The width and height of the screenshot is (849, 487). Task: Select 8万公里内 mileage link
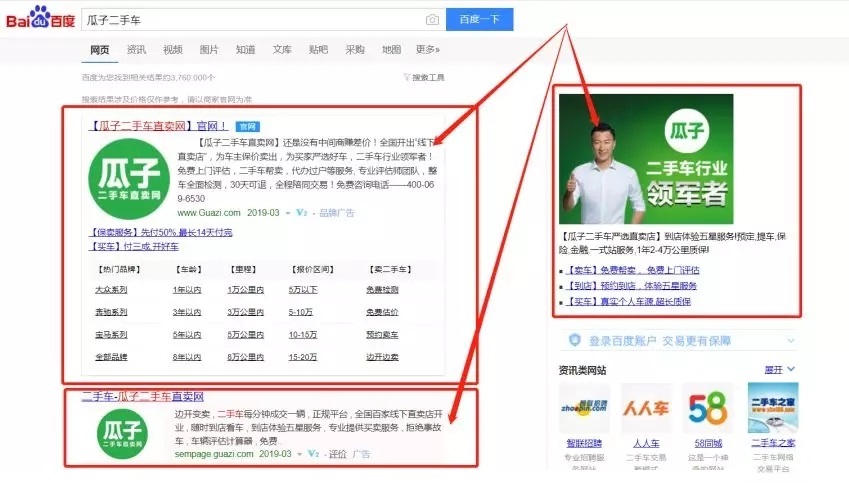245,357
